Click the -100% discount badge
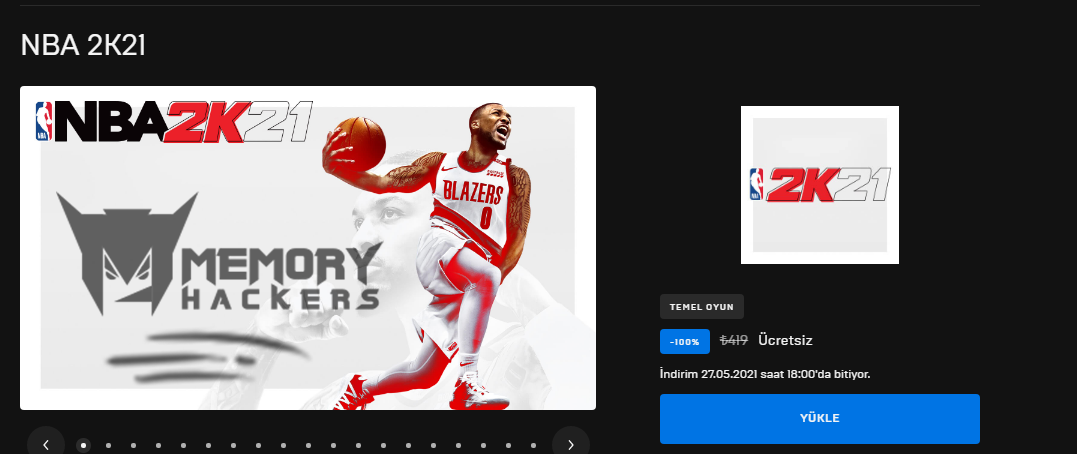This screenshot has height=454, width=1077. pos(685,341)
